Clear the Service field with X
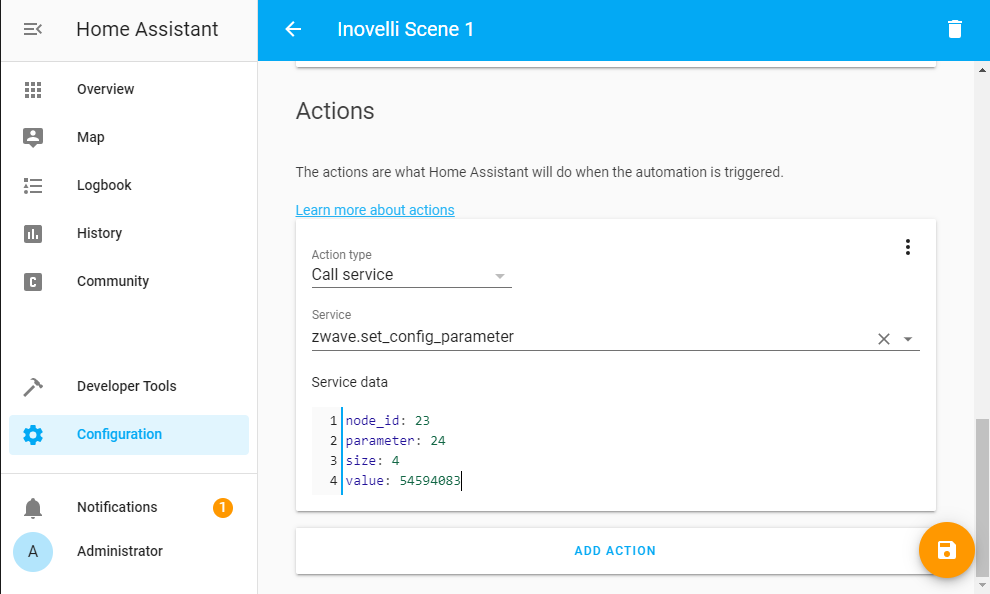The width and height of the screenshot is (990, 594). pos(883,339)
